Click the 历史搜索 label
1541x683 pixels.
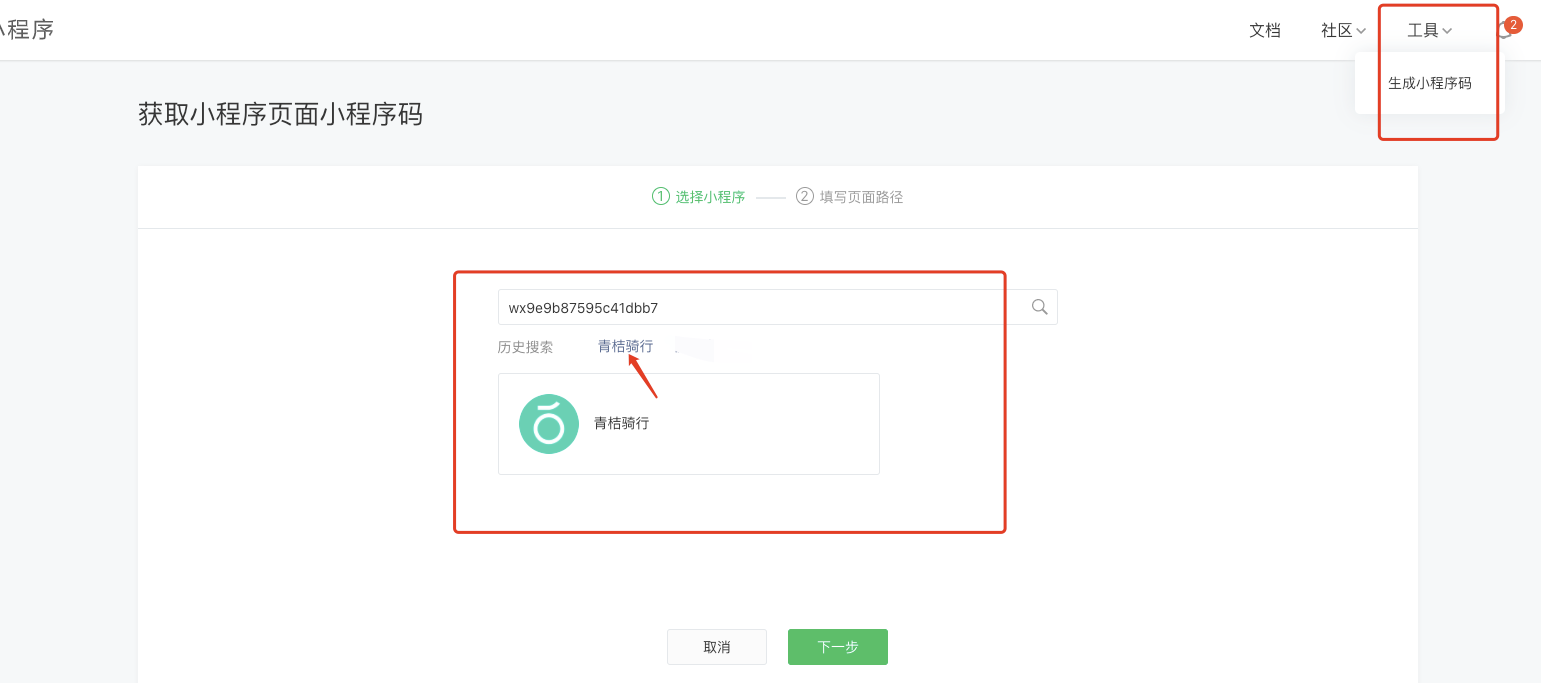pos(525,347)
